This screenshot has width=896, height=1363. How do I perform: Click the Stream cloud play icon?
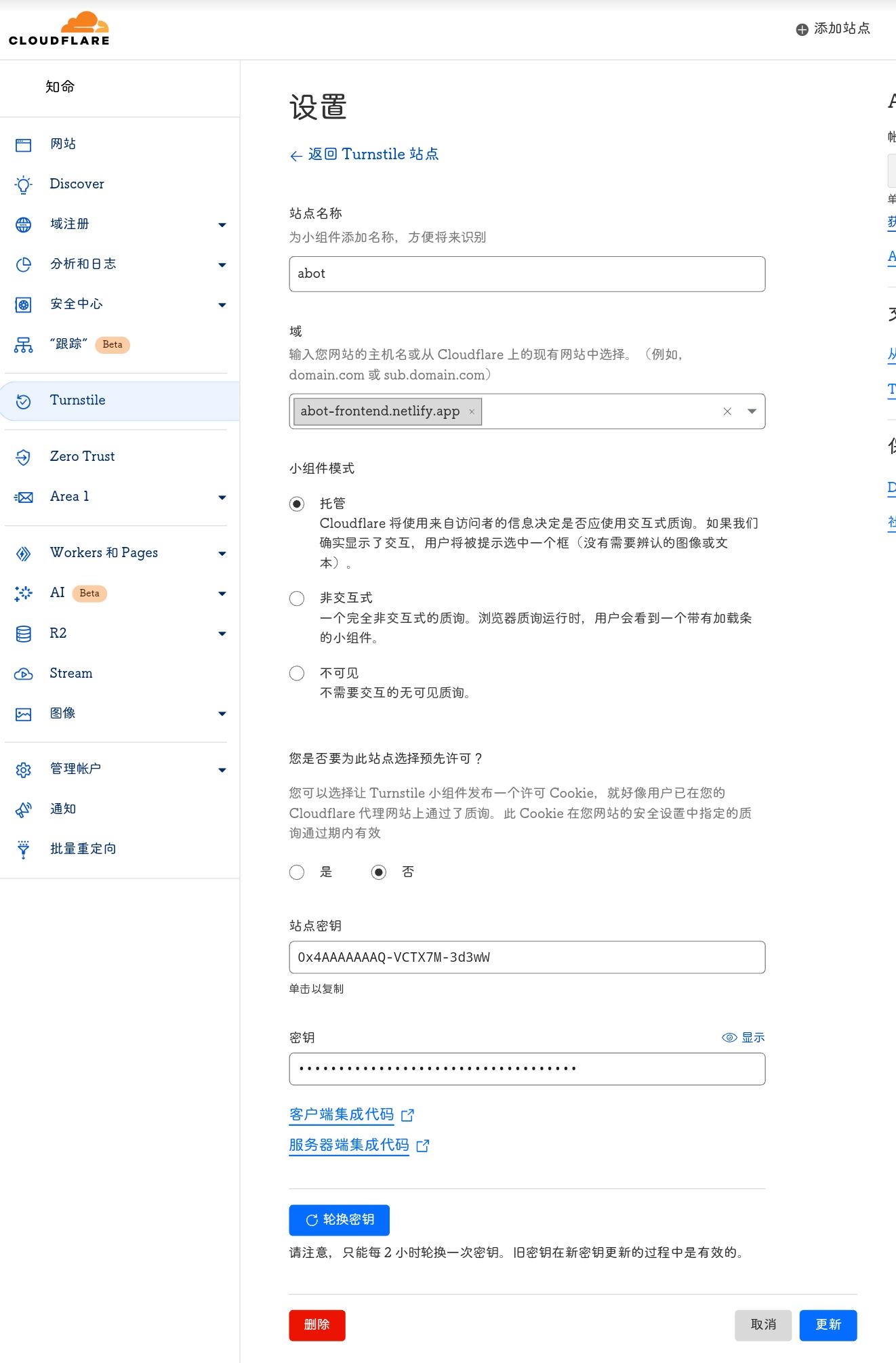pyautogui.click(x=24, y=674)
